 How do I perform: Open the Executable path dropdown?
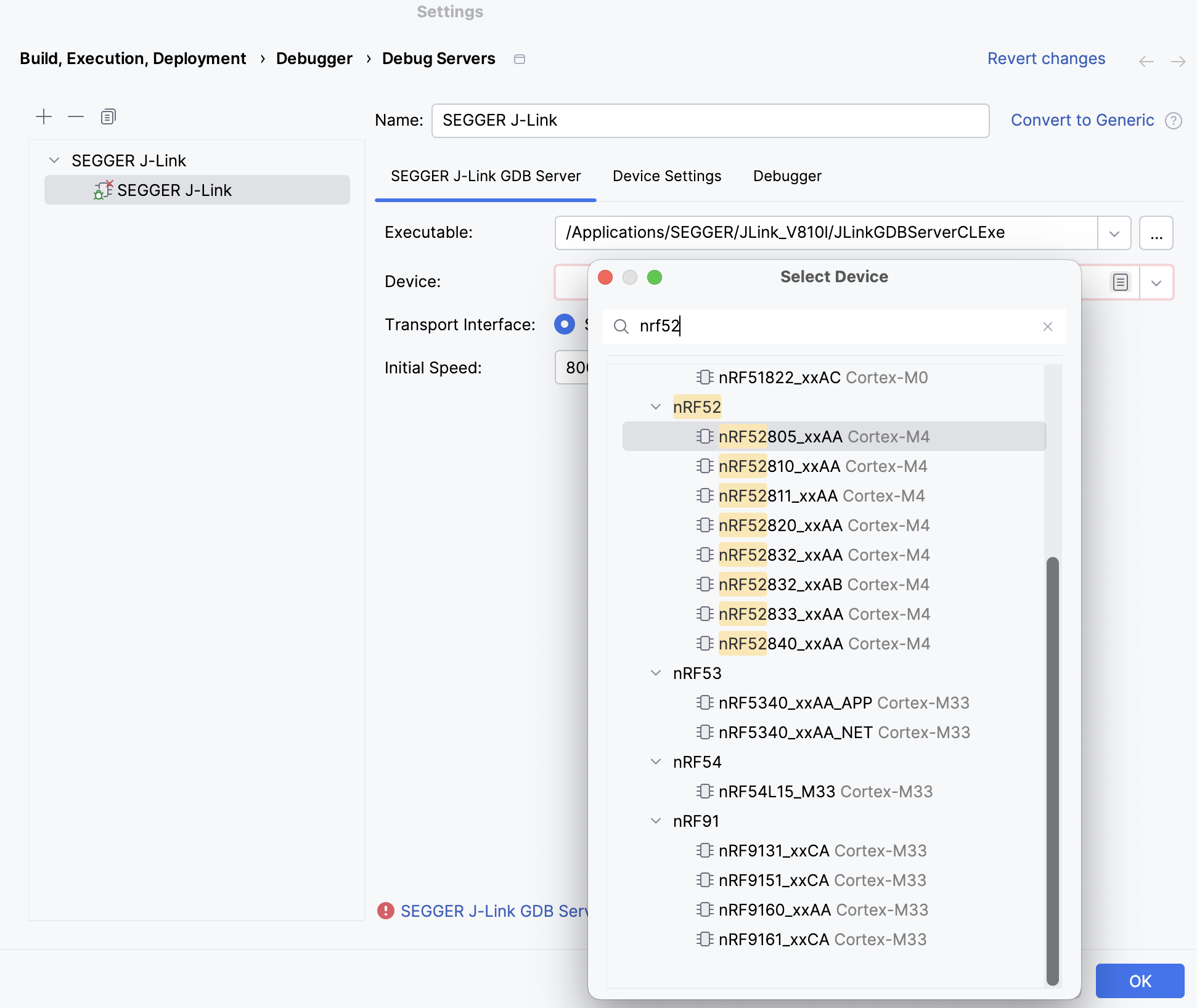(1114, 233)
